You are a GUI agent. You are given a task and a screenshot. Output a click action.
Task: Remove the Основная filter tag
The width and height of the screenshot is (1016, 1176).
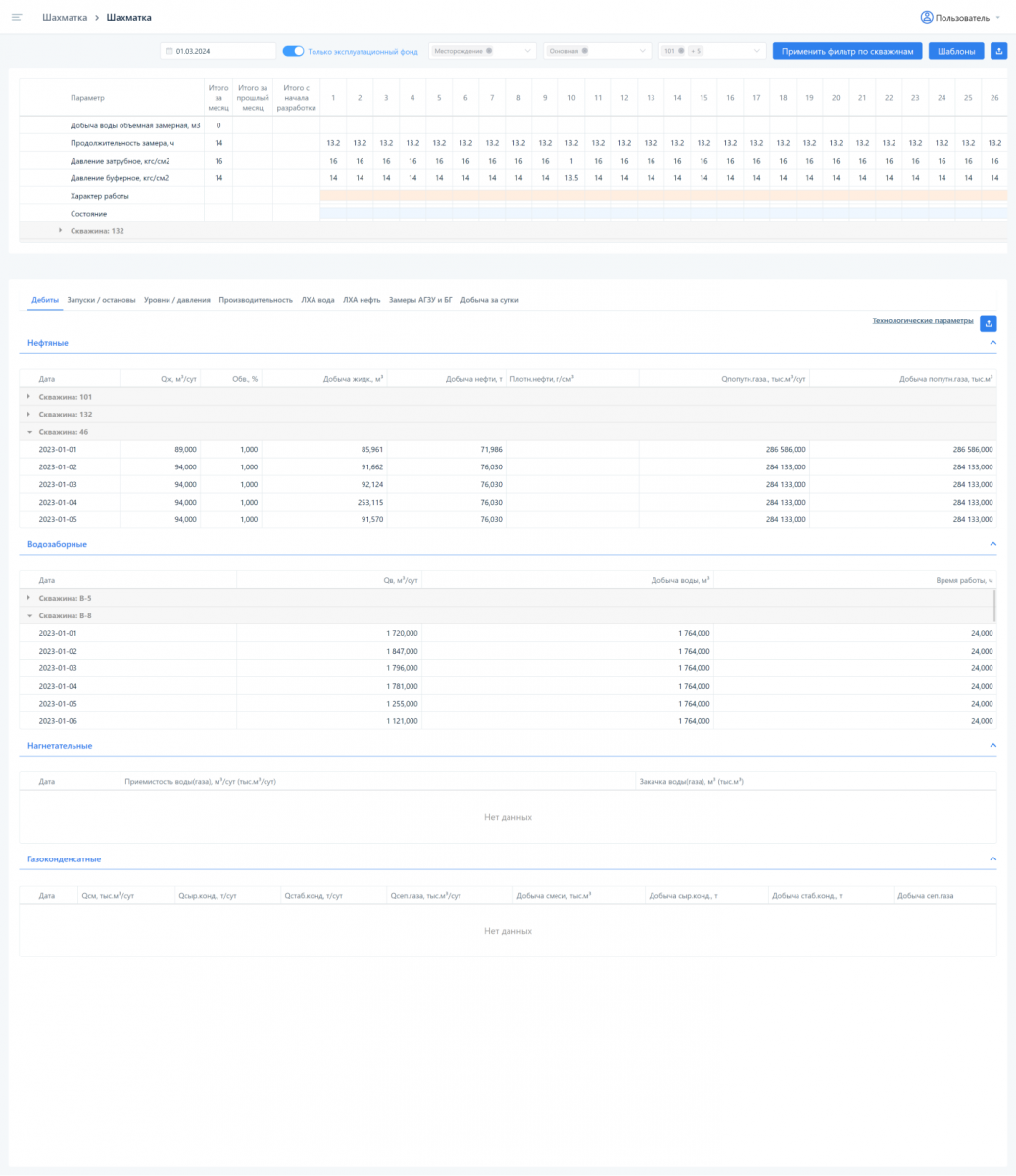click(x=584, y=51)
